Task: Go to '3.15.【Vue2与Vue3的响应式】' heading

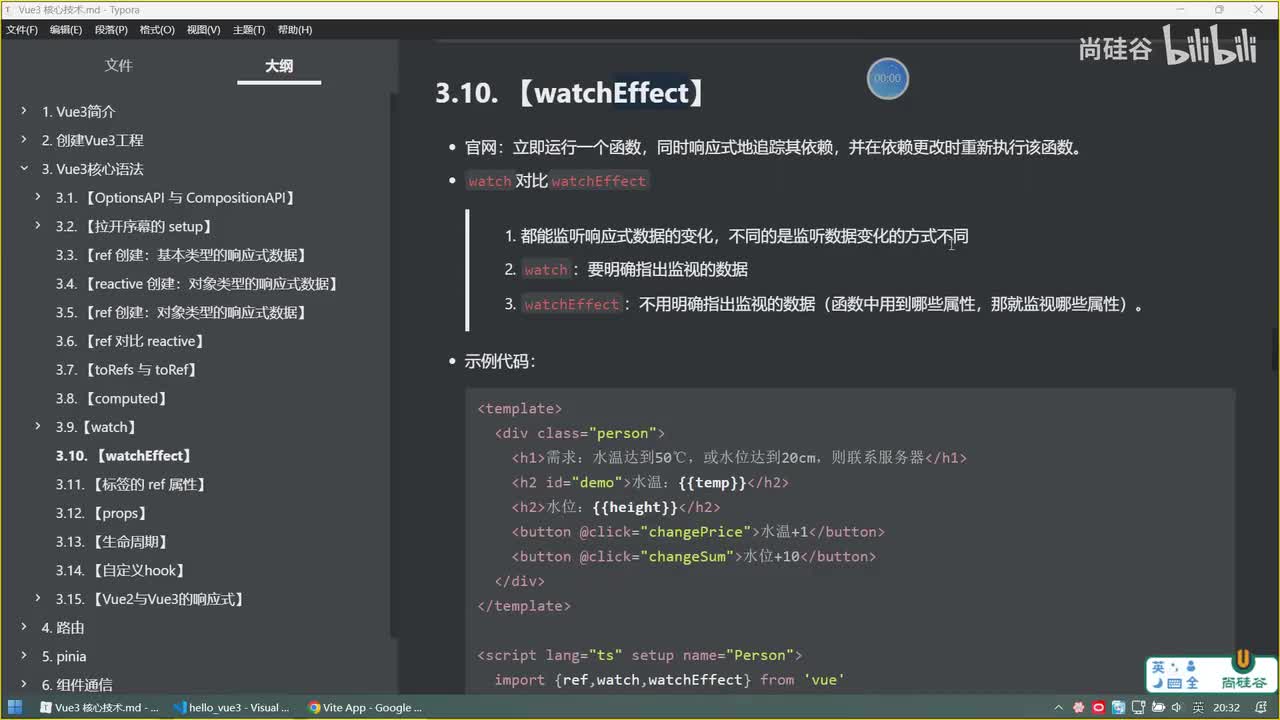Action: [151, 599]
